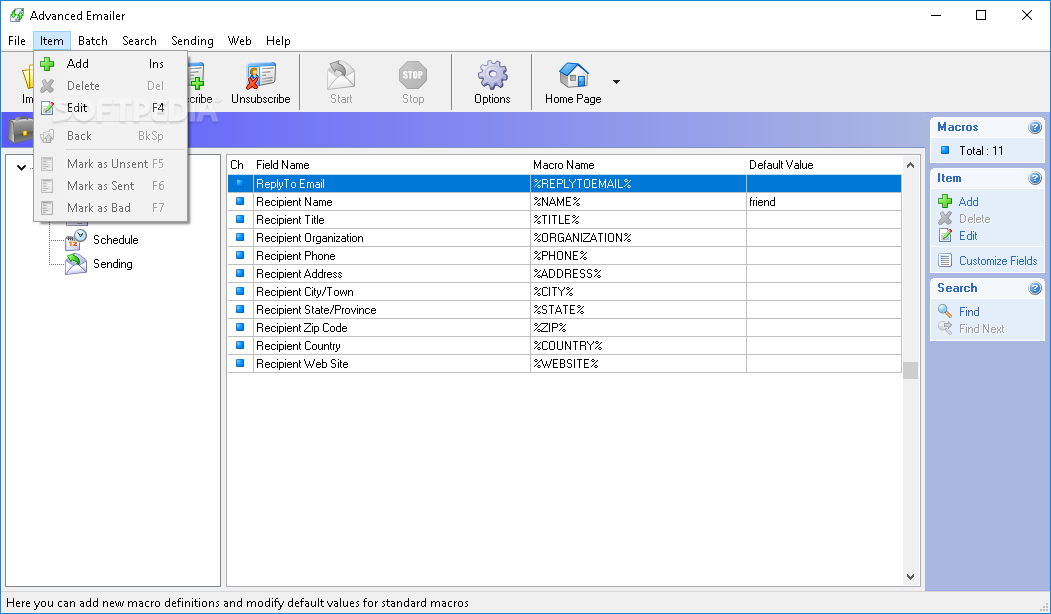Open the Web menu

(239, 41)
